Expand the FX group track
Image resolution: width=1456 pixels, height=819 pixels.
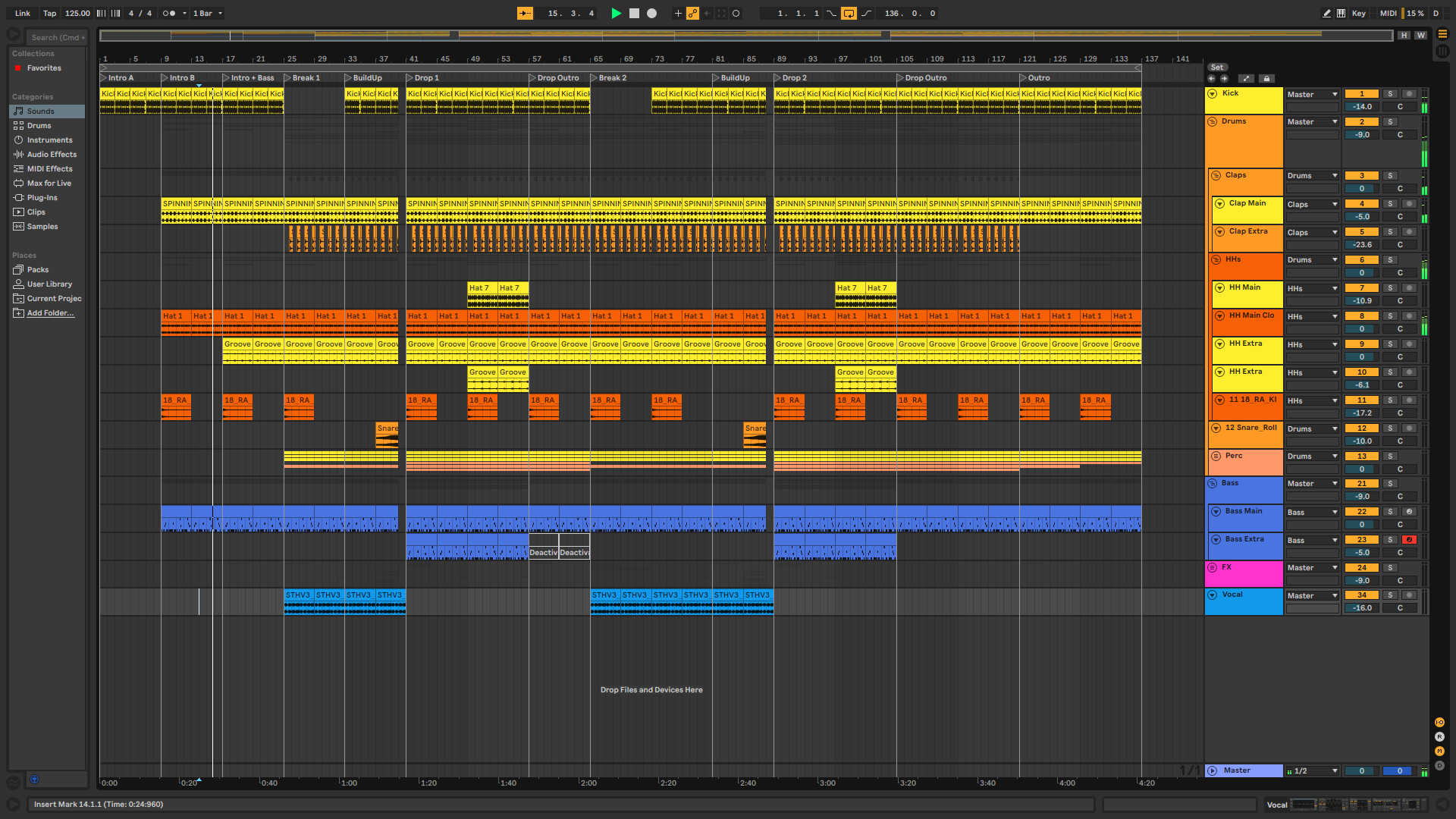(x=1212, y=567)
